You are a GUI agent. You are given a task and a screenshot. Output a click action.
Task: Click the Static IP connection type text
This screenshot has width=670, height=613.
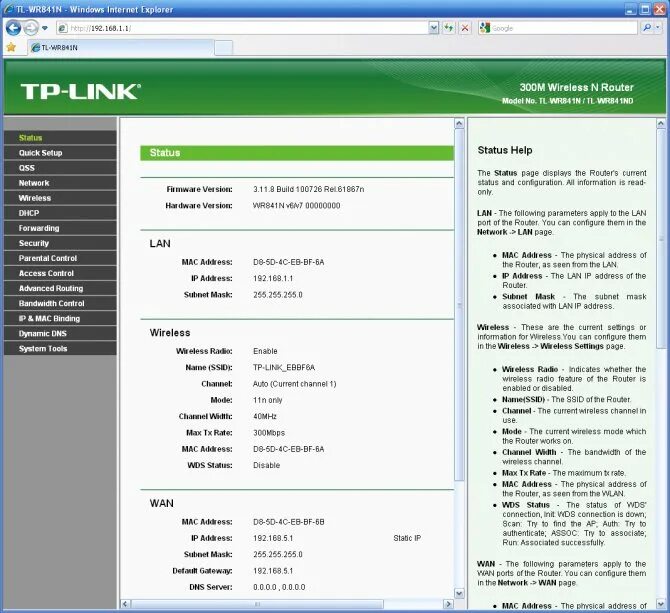point(407,538)
